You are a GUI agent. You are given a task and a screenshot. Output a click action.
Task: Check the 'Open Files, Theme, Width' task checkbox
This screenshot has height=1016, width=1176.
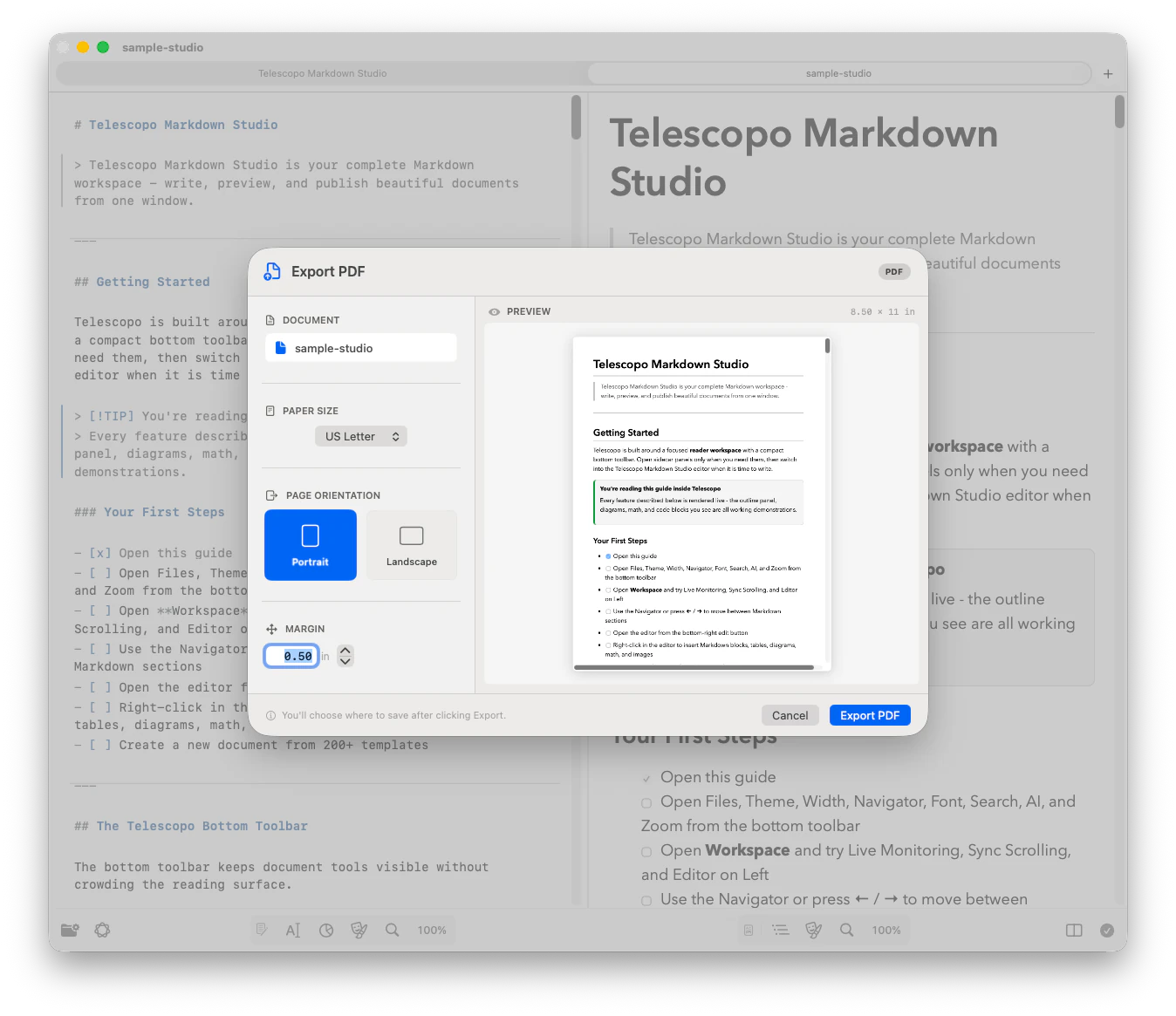tap(646, 802)
